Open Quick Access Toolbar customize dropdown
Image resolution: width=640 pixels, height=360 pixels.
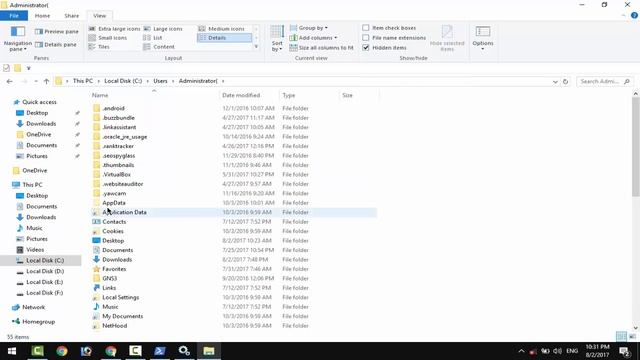pos(29,68)
